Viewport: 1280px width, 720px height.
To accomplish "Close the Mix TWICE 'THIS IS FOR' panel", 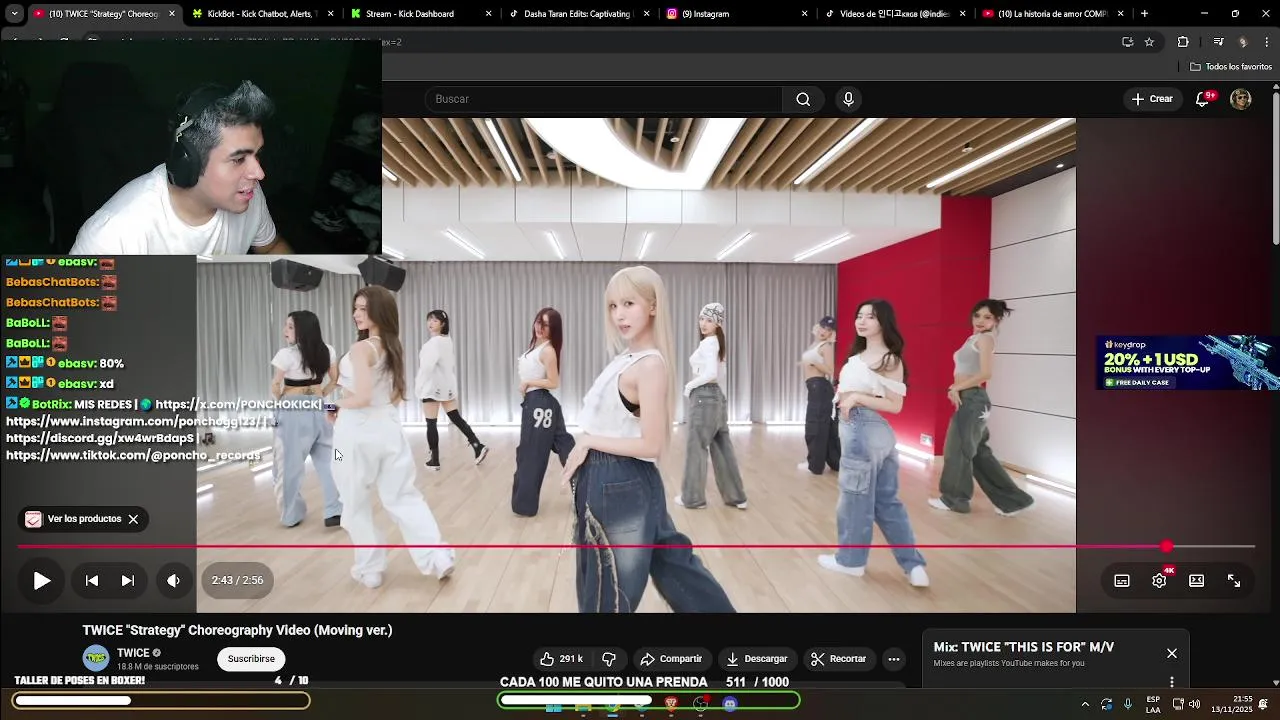I will [x=1172, y=653].
